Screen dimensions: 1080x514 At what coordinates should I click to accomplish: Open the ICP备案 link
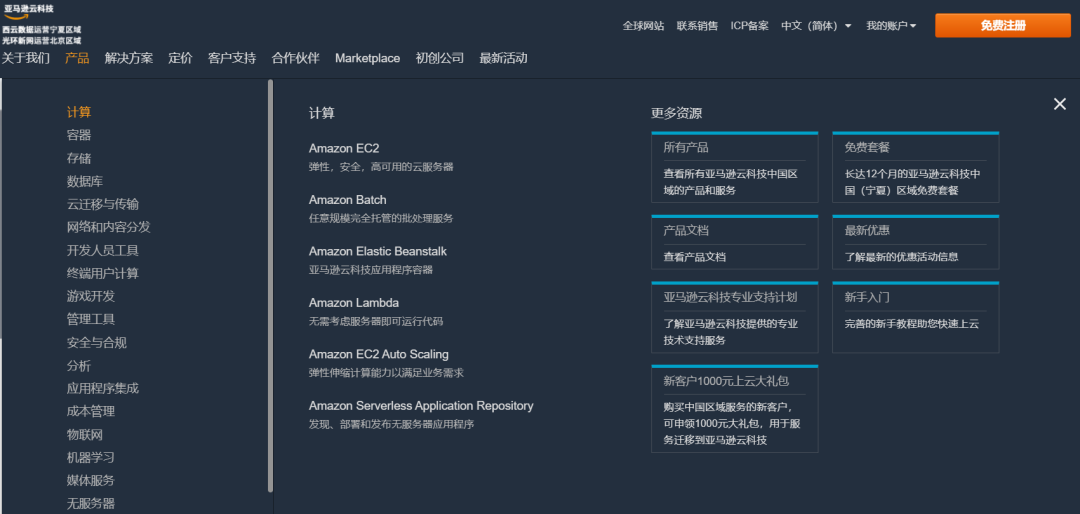[749, 25]
